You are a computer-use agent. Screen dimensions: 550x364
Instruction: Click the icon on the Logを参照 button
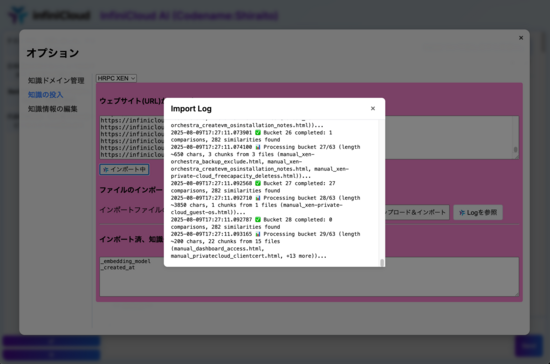point(462,213)
